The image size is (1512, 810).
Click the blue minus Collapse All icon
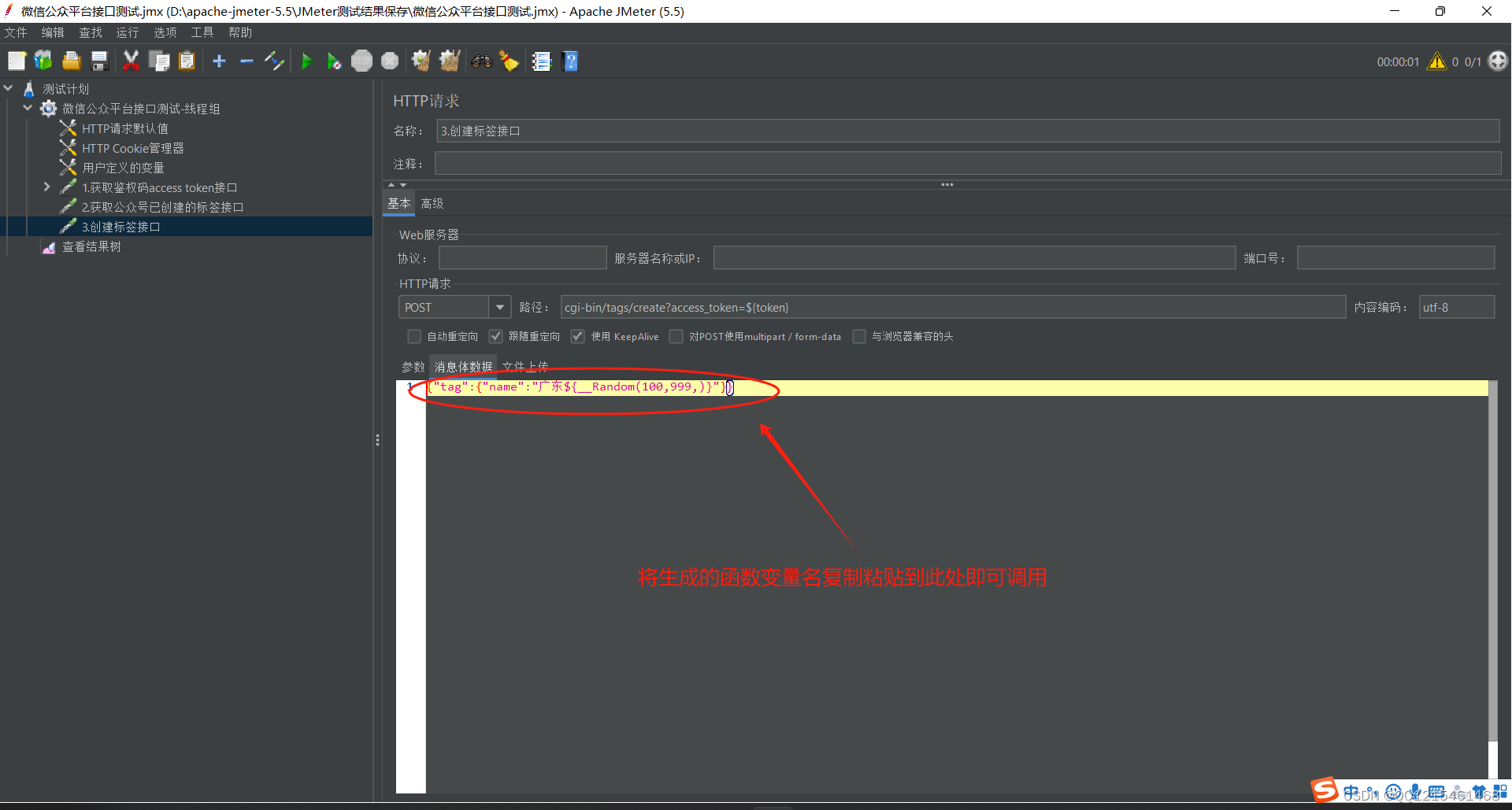pyautogui.click(x=246, y=61)
